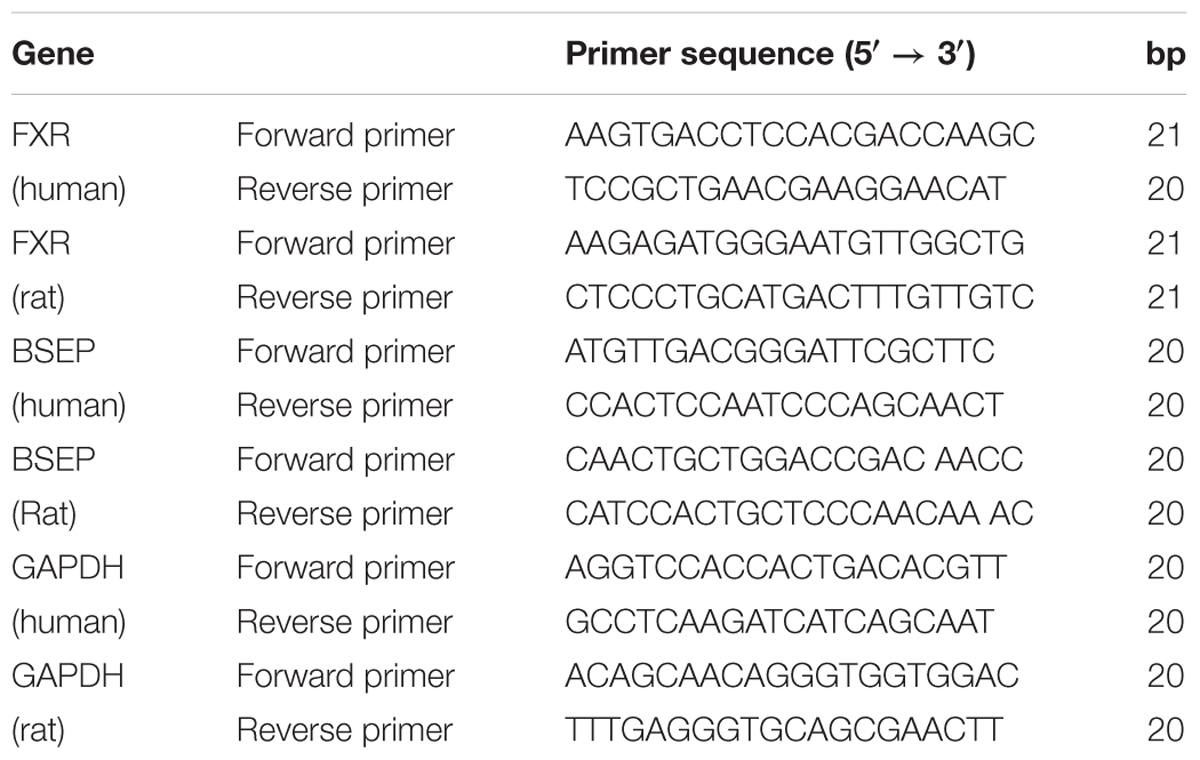The height and width of the screenshot is (760, 1200).
Task: Click sequence ACAGCAACAGGGTGGTGGAC
Action: pos(792,675)
